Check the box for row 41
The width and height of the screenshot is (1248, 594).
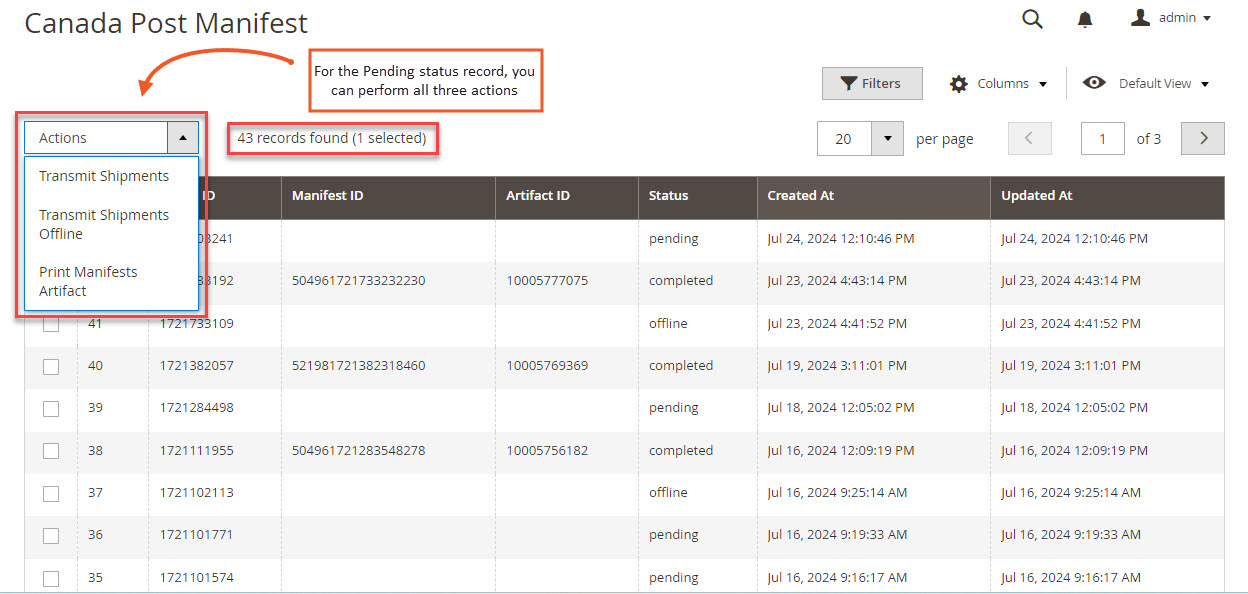pos(51,324)
